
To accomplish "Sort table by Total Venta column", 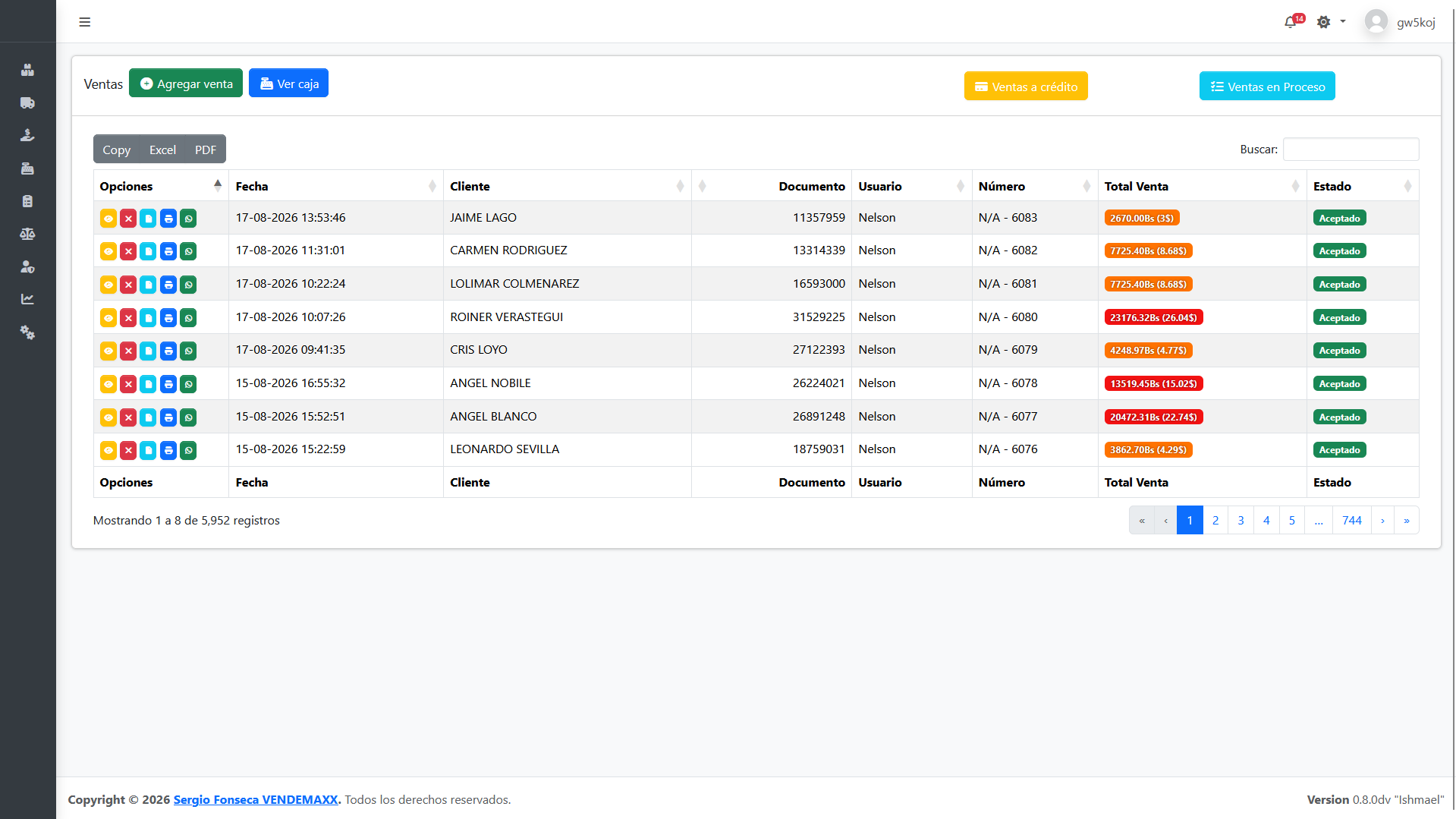I will (1202, 186).
